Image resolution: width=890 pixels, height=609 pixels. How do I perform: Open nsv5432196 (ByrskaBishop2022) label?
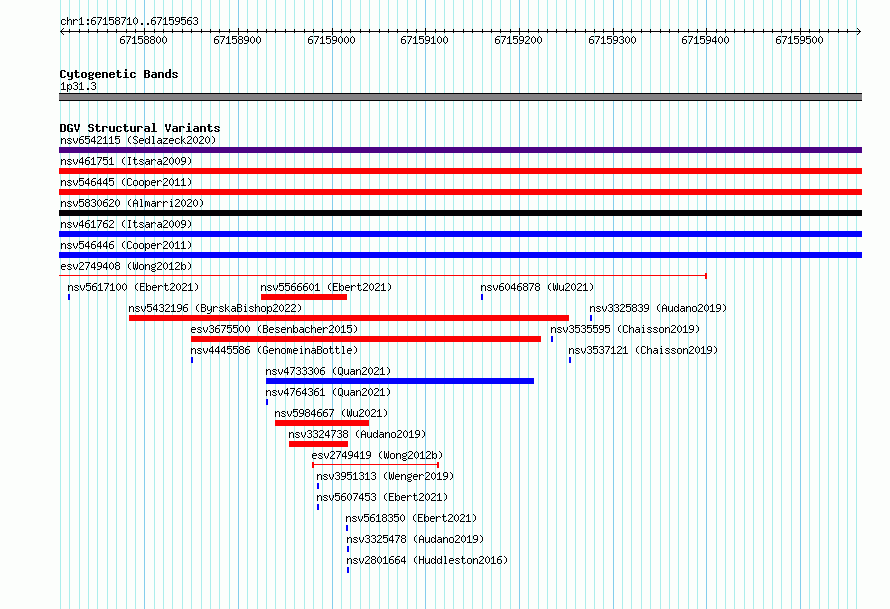[x=215, y=308]
